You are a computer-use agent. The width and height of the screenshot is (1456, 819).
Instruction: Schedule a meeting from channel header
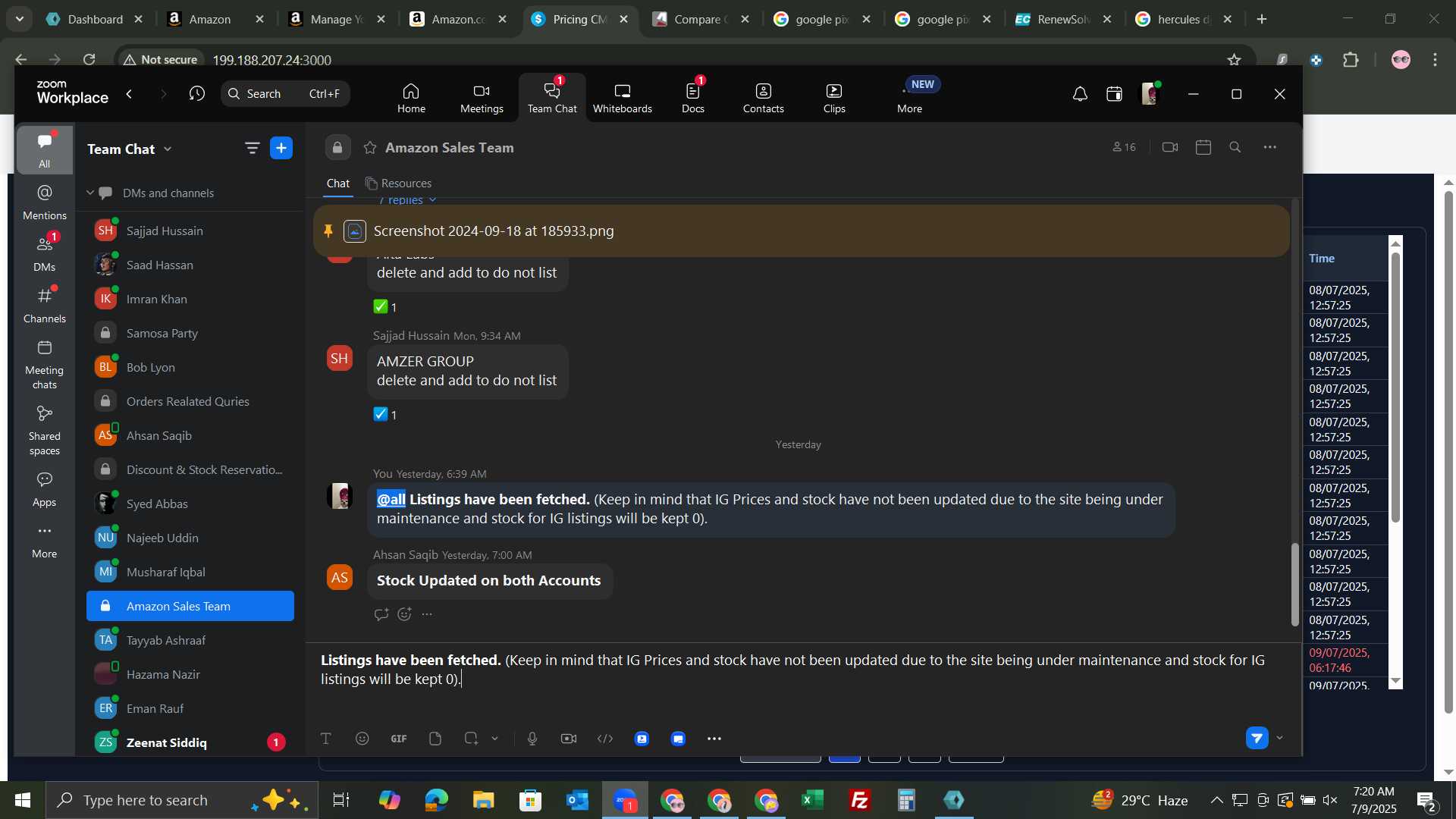tap(1203, 147)
